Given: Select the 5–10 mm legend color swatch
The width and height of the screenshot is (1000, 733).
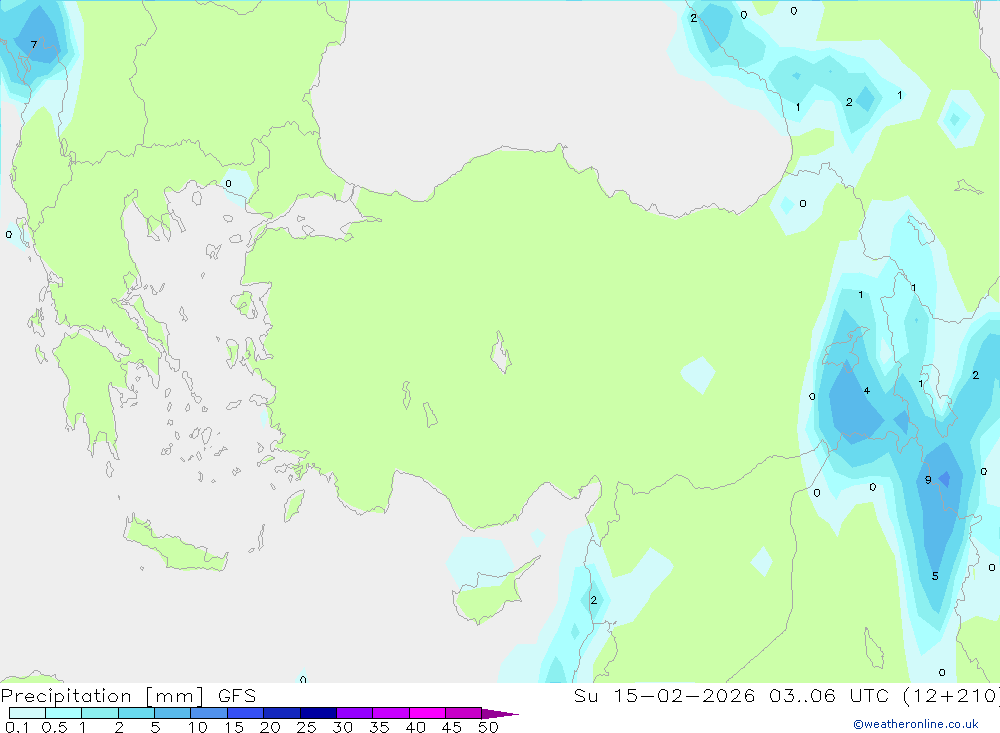Looking at the screenshot, I should point(173,713).
